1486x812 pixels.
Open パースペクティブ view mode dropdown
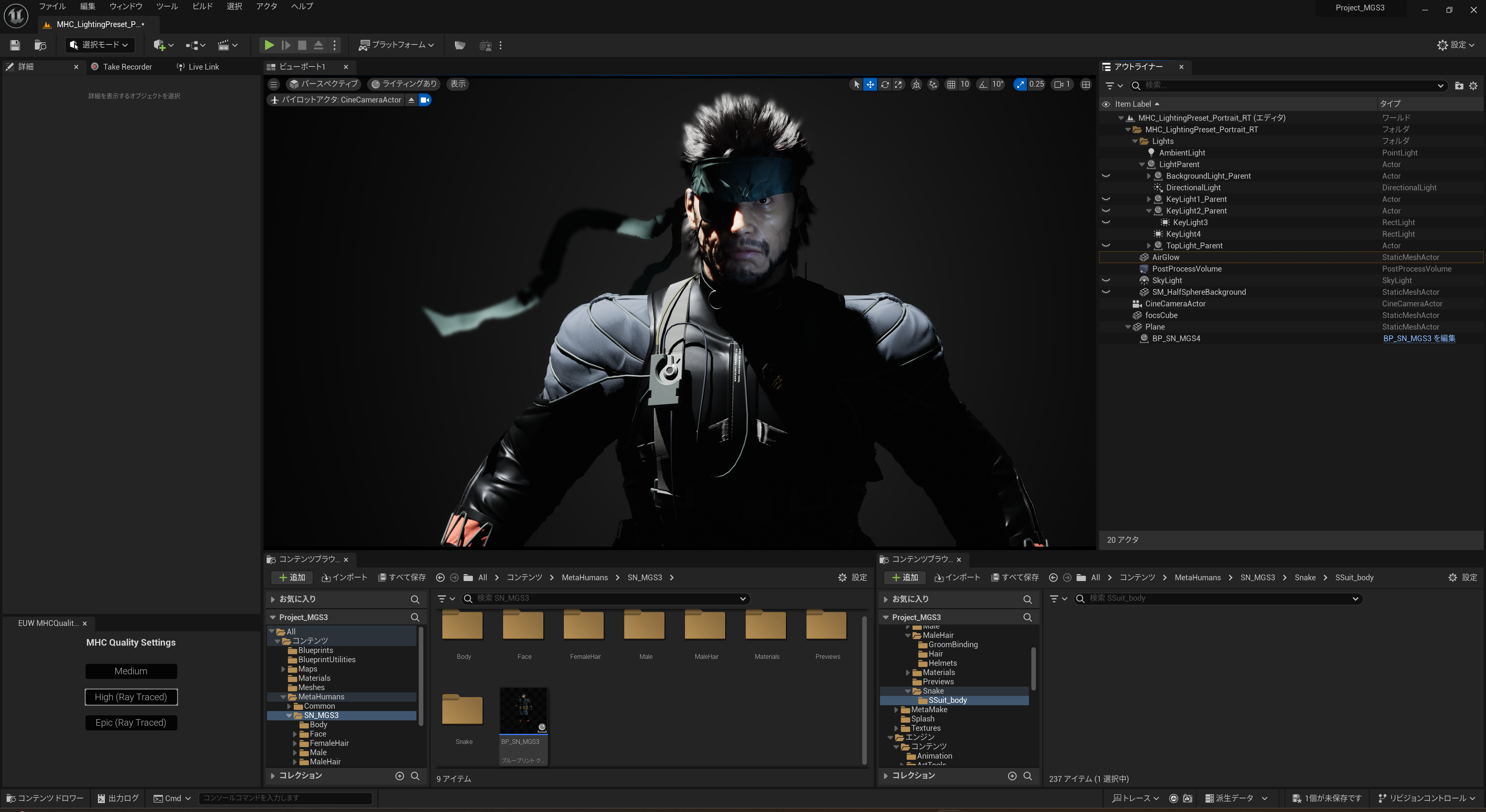click(324, 84)
